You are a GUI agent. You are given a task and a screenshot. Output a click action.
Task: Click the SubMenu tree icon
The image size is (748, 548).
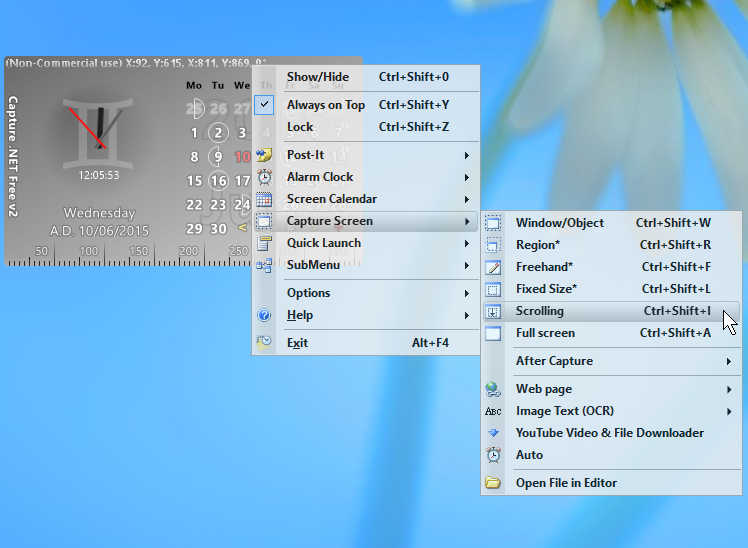click(x=264, y=266)
